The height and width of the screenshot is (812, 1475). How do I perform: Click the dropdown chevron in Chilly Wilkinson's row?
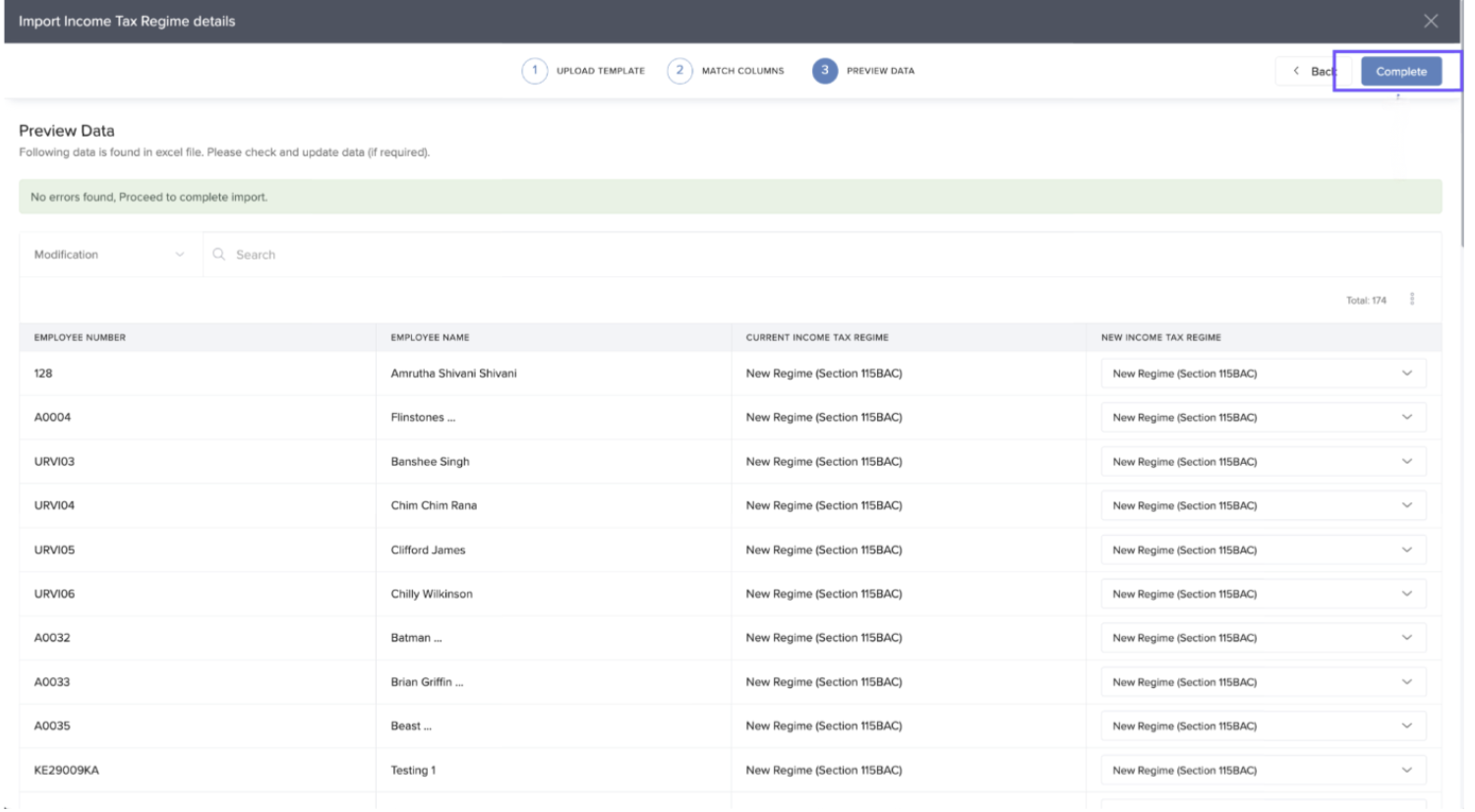pyautogui.click(x=1406, y=594)
